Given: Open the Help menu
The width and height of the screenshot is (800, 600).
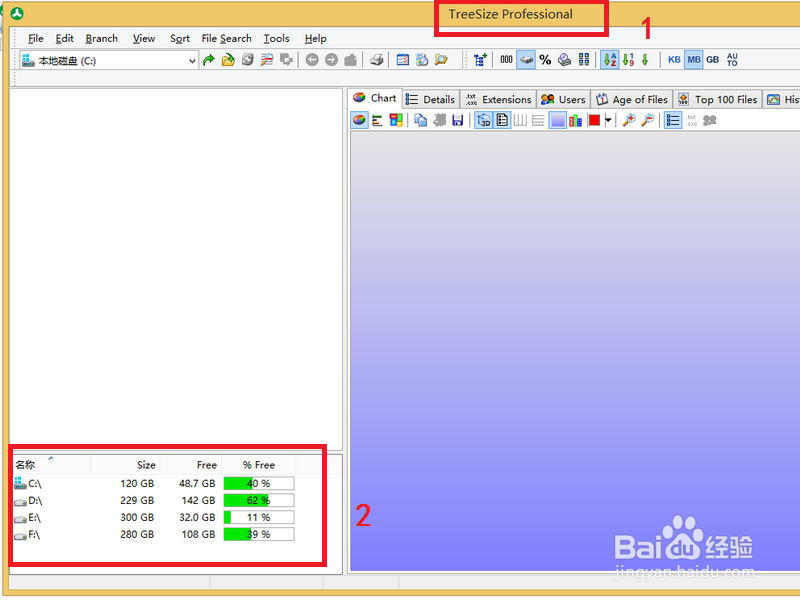Looking at the screenshot, I should 315,39.
